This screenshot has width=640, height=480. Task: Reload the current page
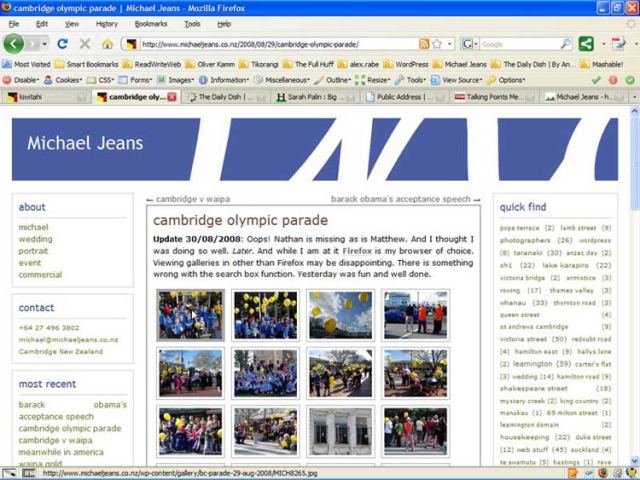click(62, 44)
